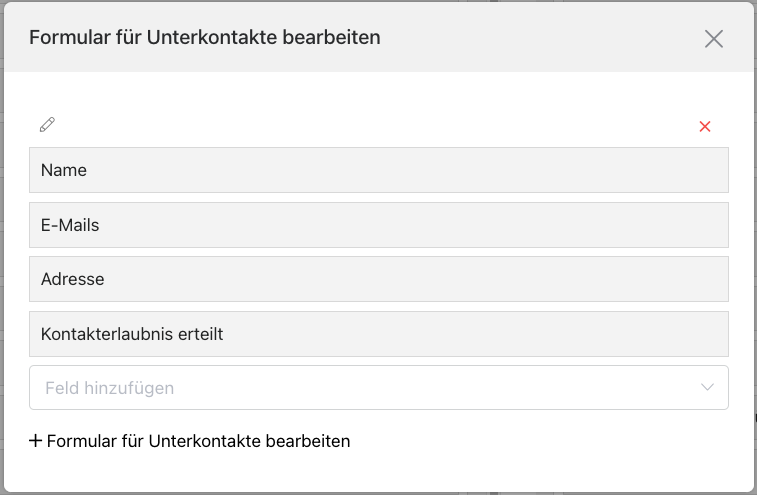
Task: Click the plus icon at the bottom
Action: (x=36, y=441)
